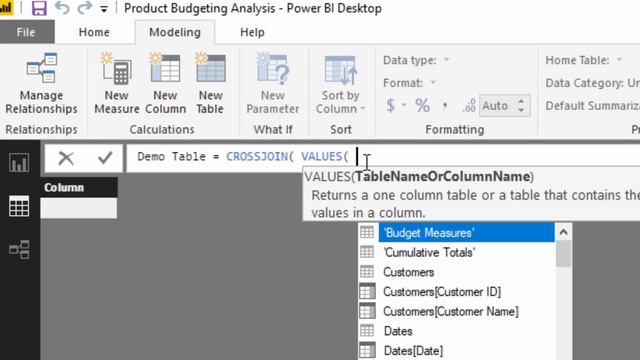
Task: Click the table icon beside Customers
Action: click(x=367, y=271)
